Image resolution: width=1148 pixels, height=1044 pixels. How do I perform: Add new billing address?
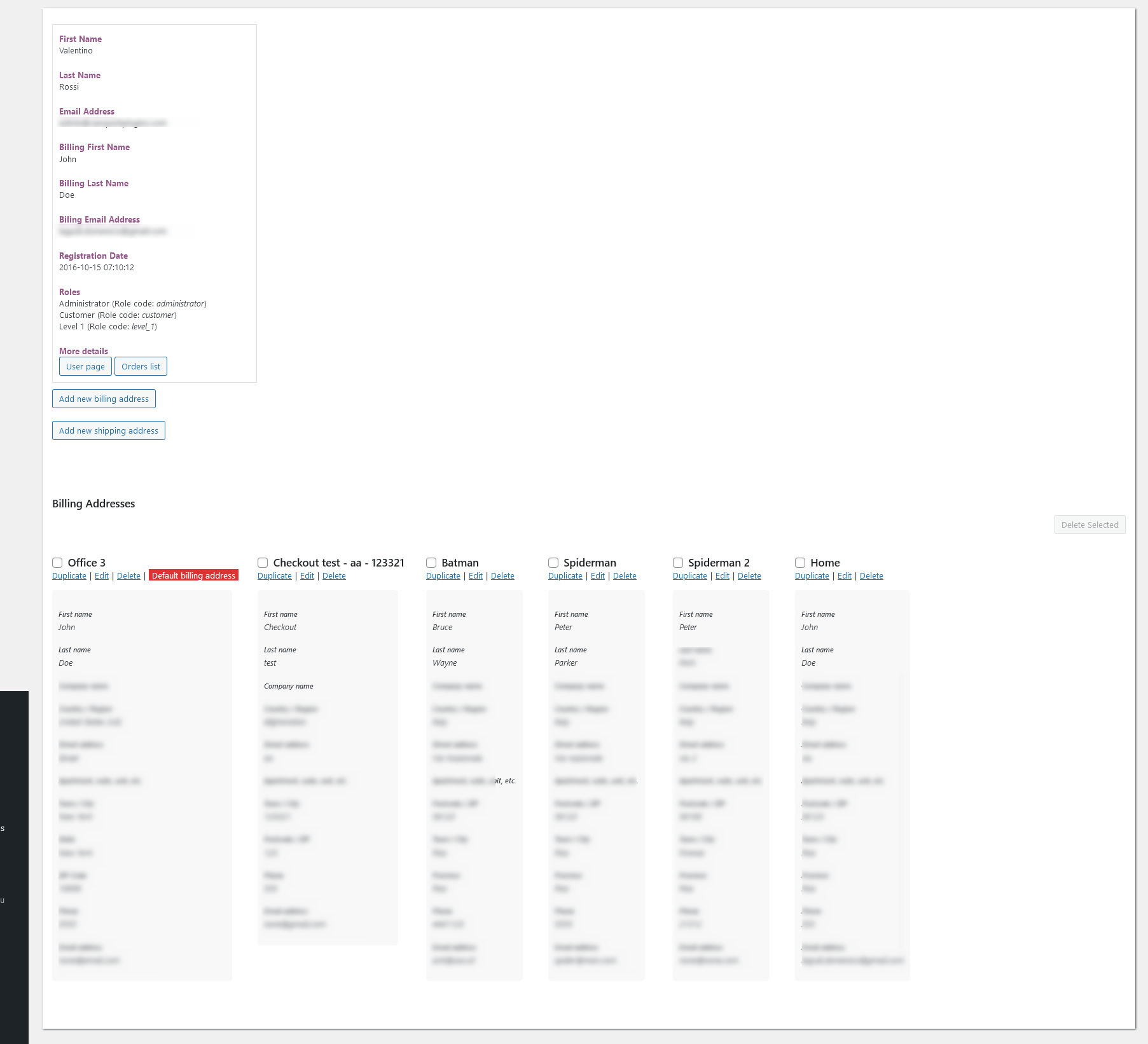pyautogui.click(x=104, y=399)
